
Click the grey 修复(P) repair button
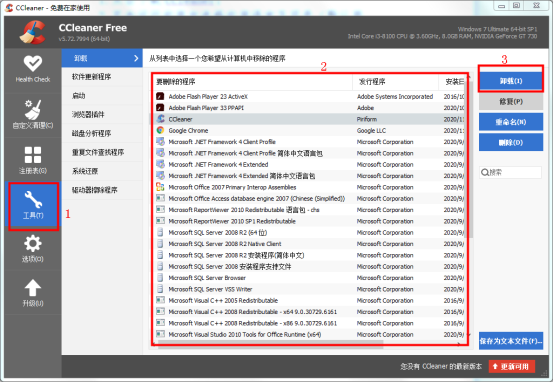coord(511,102)
